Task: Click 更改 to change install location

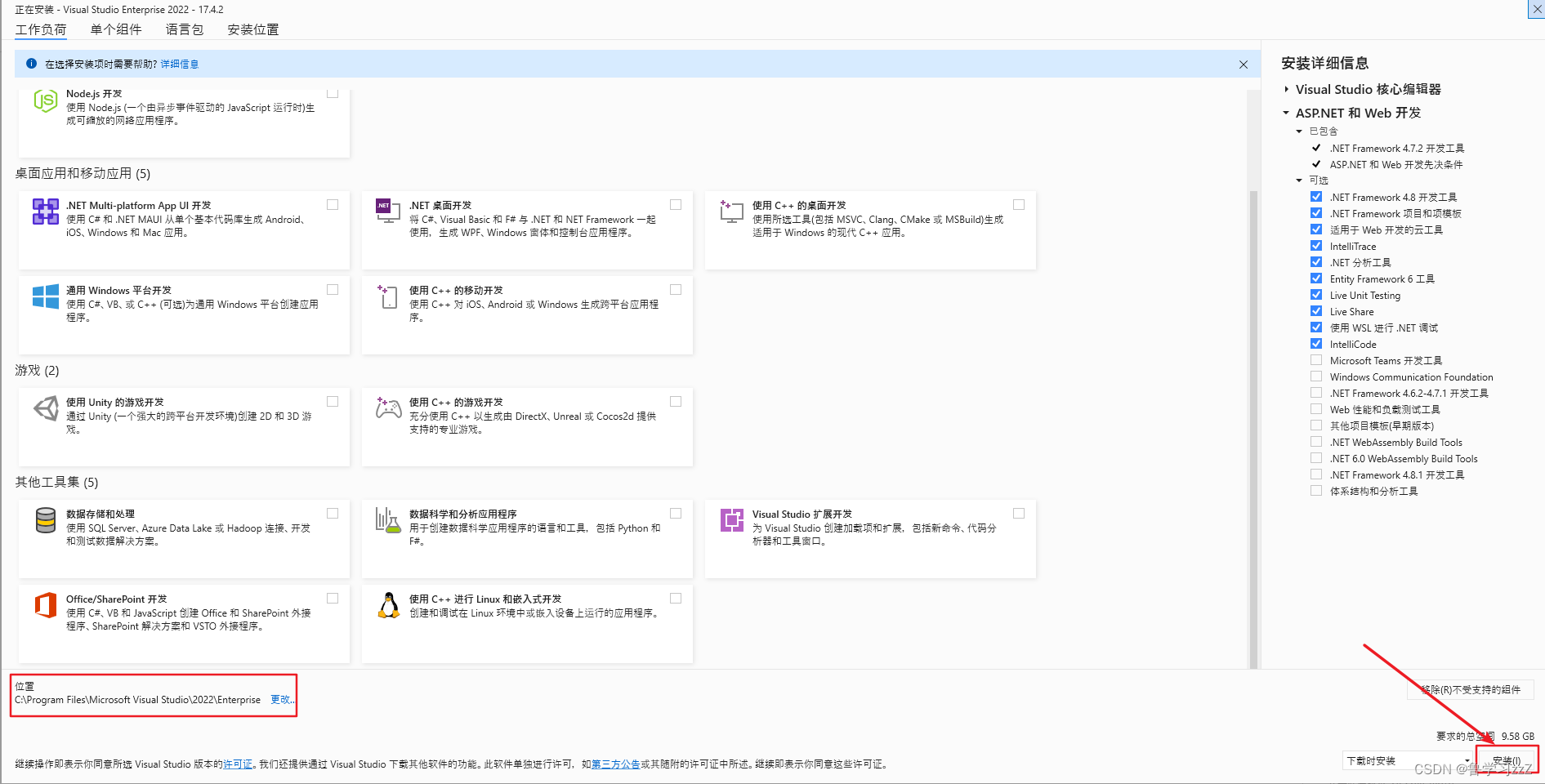Action: [x=282, y=700]
